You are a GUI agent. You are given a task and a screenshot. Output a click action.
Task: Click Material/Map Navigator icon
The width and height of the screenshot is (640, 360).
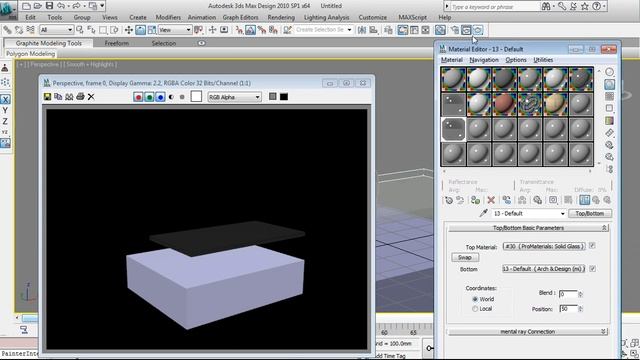point(609,169)
